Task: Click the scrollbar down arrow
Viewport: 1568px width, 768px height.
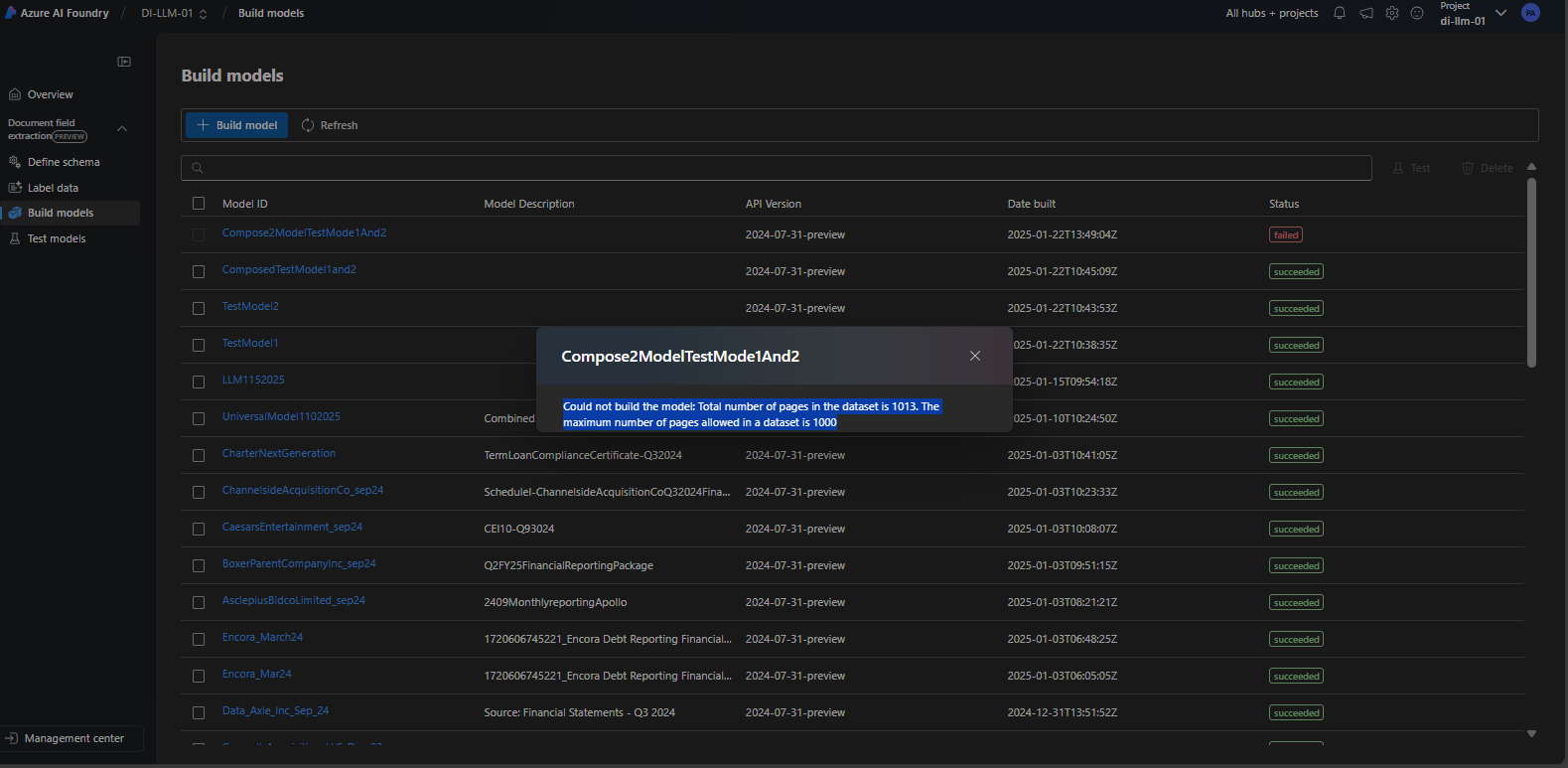Action: [x=1531, y=734]
